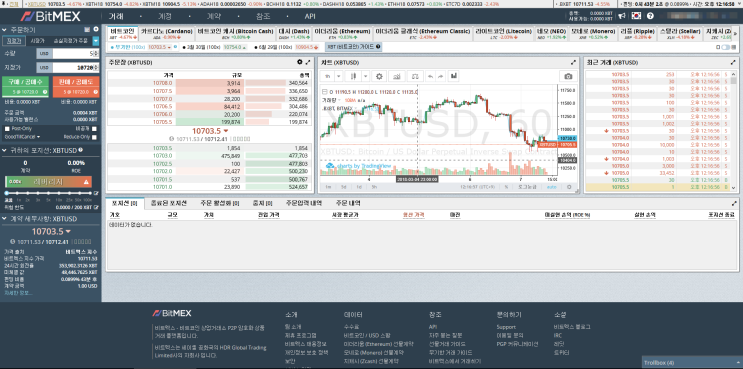
Task: Click the chart candlestick style icon
Action: (x=353, y=76)
